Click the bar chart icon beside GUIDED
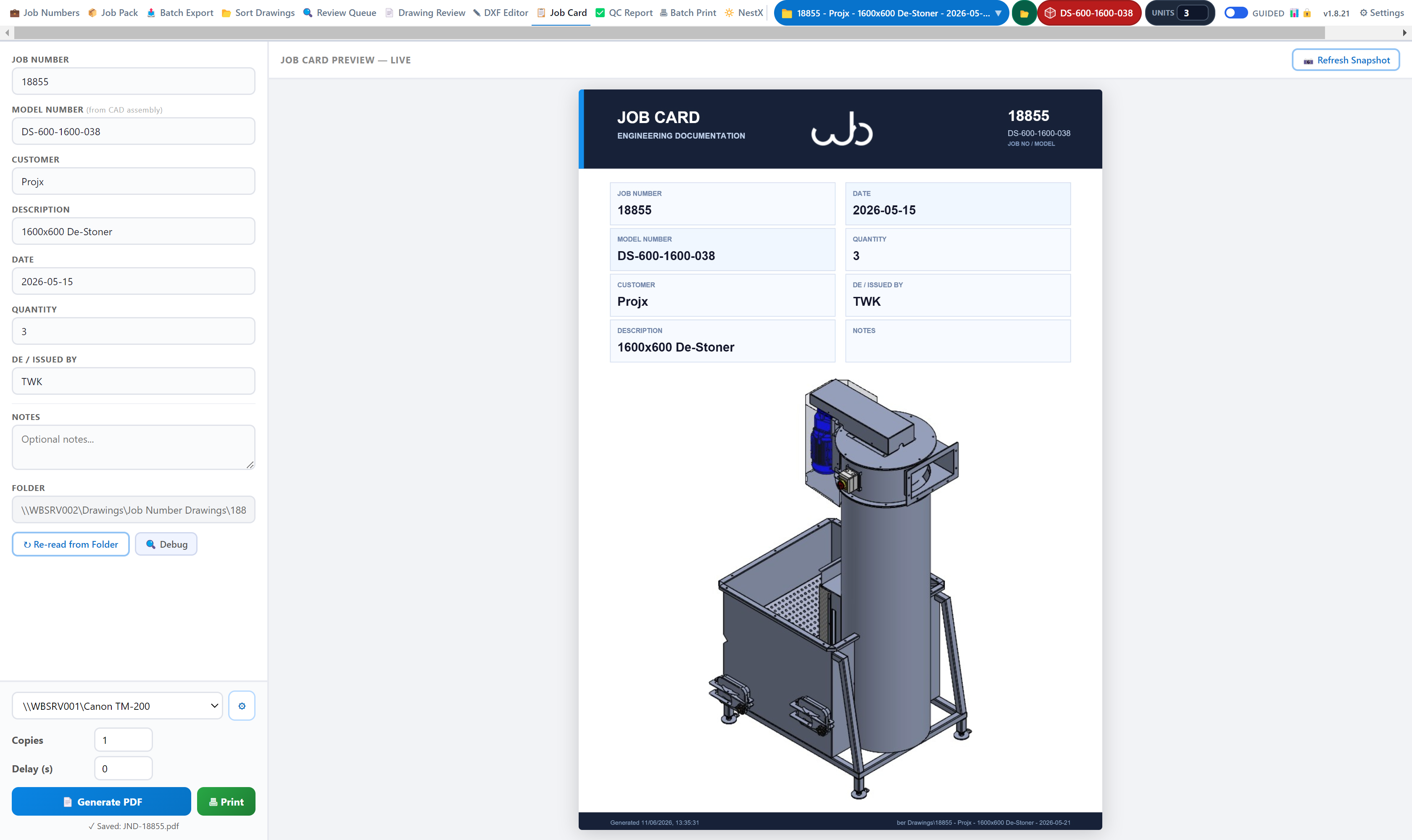1412x840 pixels. (x=1293, y=13)
